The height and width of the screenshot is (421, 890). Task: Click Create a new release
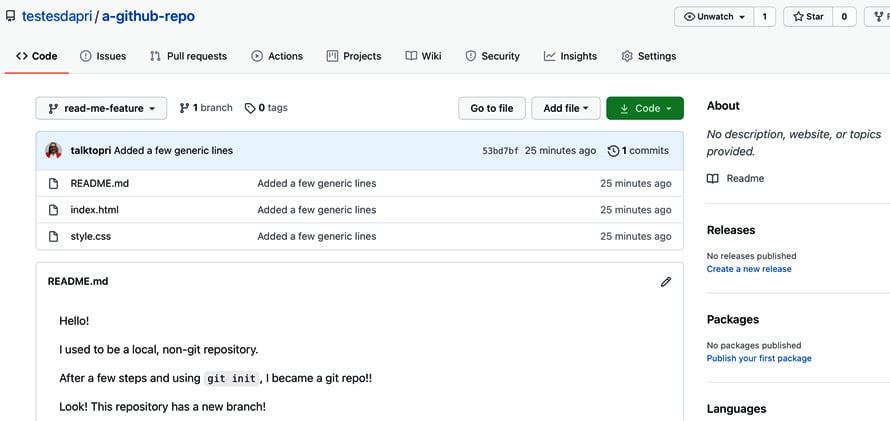[749, 269]
